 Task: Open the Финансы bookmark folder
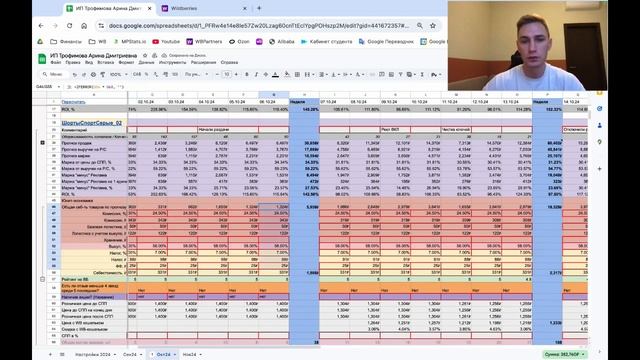66,42
